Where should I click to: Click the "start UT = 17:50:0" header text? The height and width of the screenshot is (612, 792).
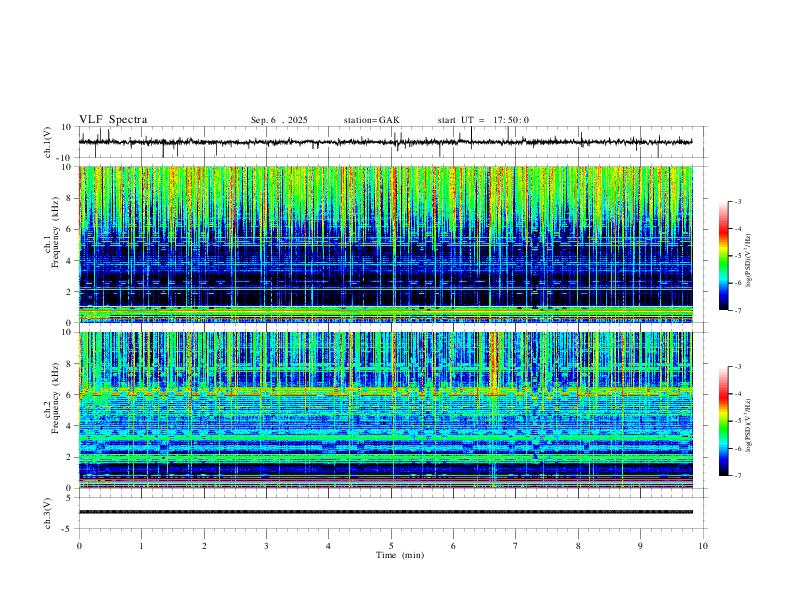pyautogui.click(x=483, y=120)
